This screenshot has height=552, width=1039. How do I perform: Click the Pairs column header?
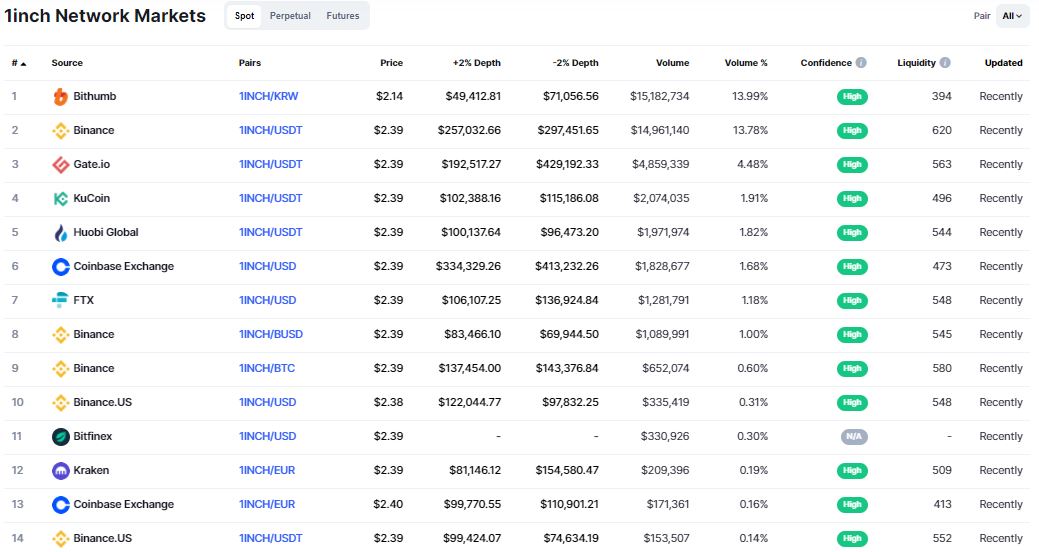(250, 63)
